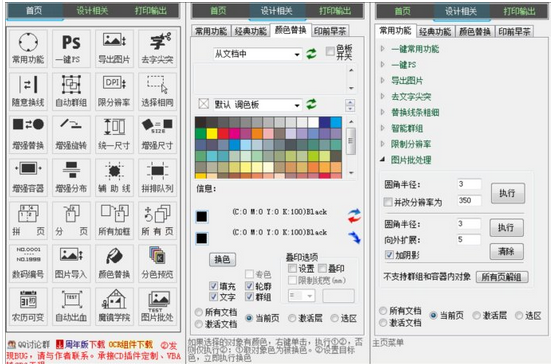Open the 从文档中 dropdown
This screenshot has width=551, height=364.
(257, 54)
